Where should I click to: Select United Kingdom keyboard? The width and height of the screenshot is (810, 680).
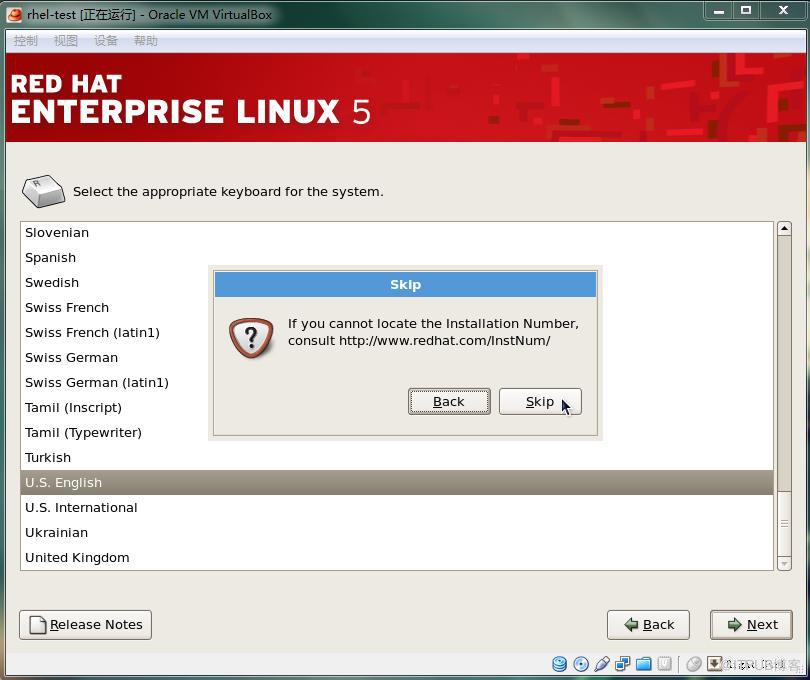[396, 558]
